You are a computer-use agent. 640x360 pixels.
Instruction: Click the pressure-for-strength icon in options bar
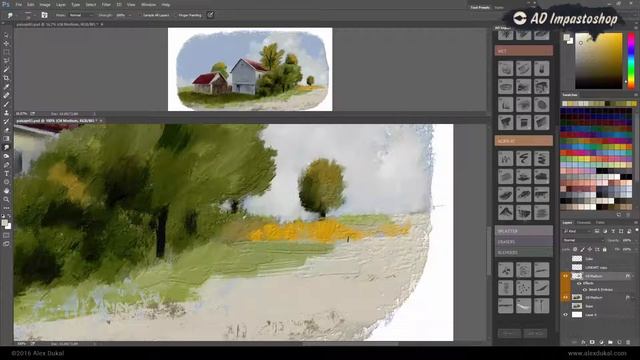[x=211, y=15]
